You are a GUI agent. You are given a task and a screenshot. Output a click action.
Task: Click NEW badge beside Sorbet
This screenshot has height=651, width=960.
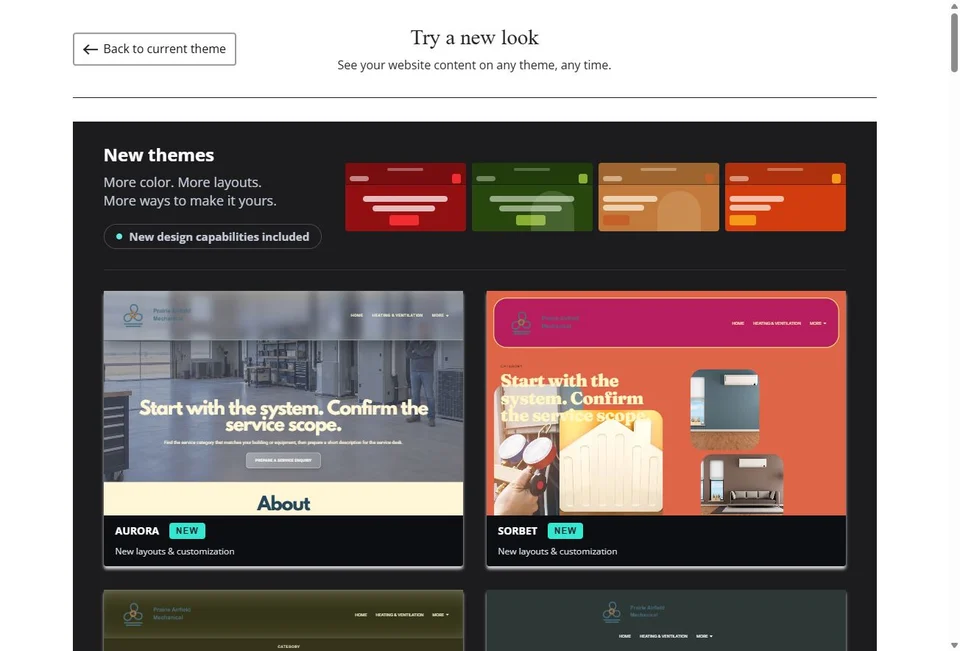tap(565, 531)
